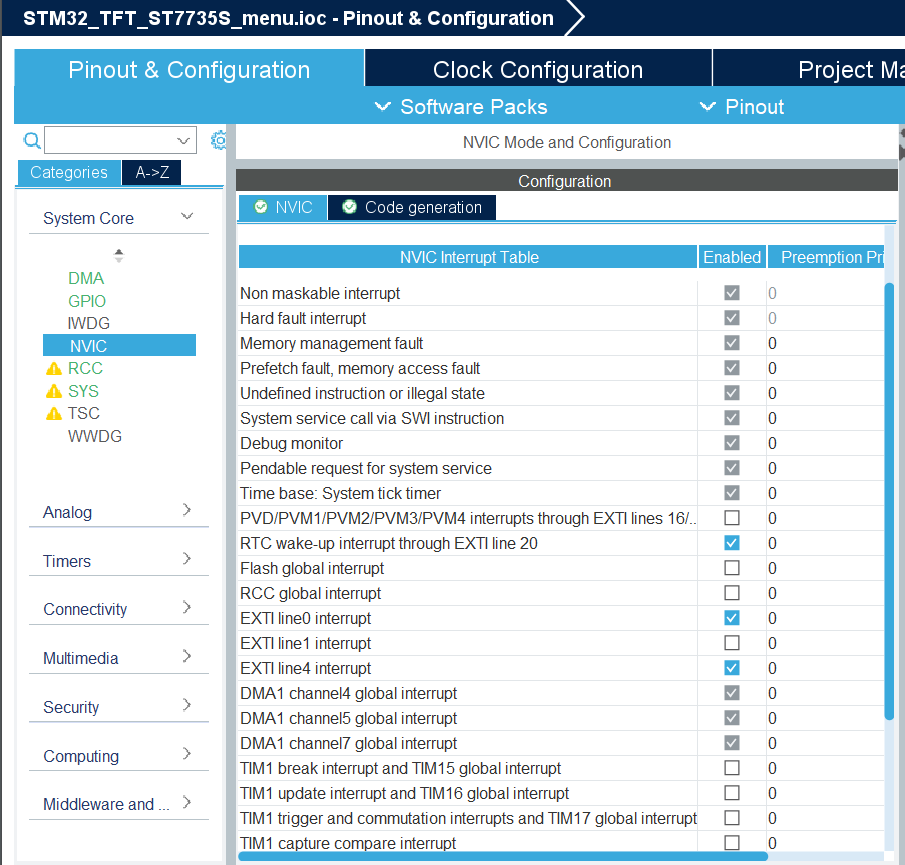Viewport: 905px width, 865px height.
Task: Disable RTC wake-up interrupt checkbox
Action: pos(732,543)
